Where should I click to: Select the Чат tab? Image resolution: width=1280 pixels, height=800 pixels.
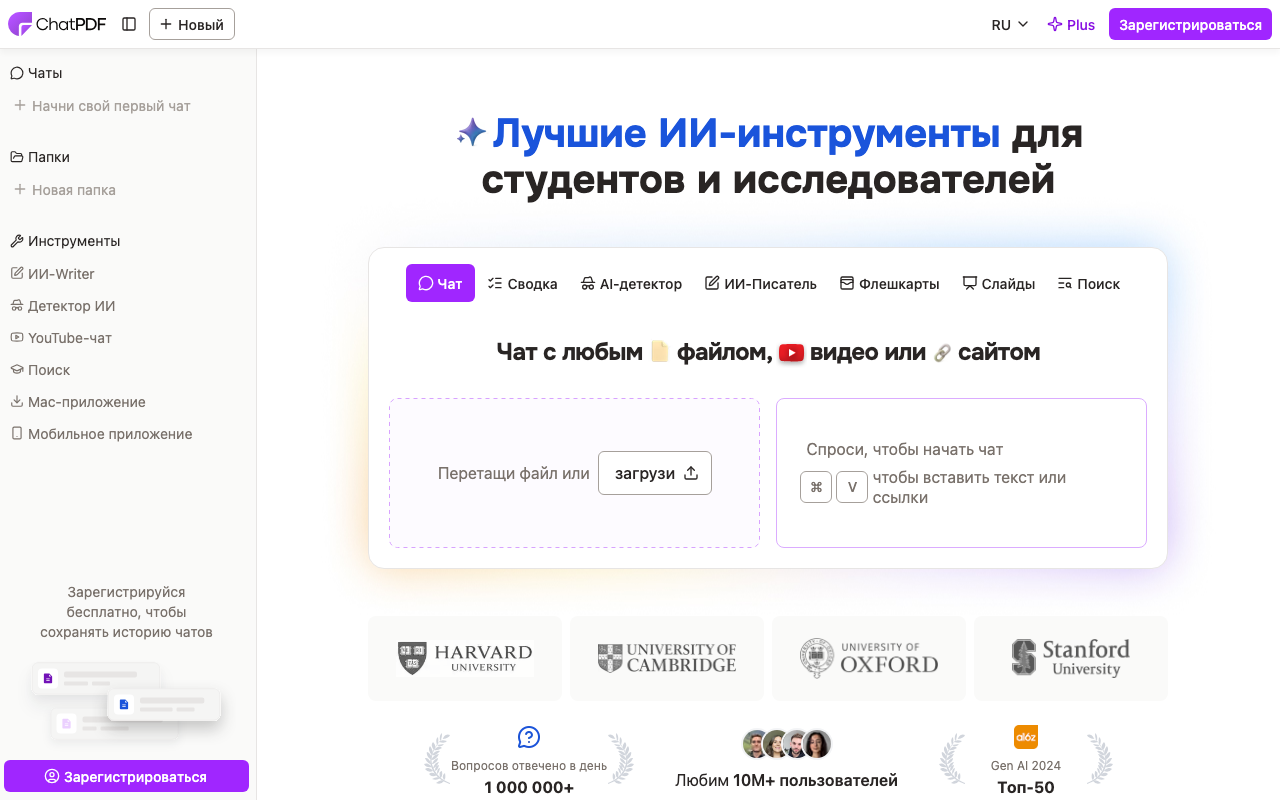pyautogui.click(x=440, y=283)
